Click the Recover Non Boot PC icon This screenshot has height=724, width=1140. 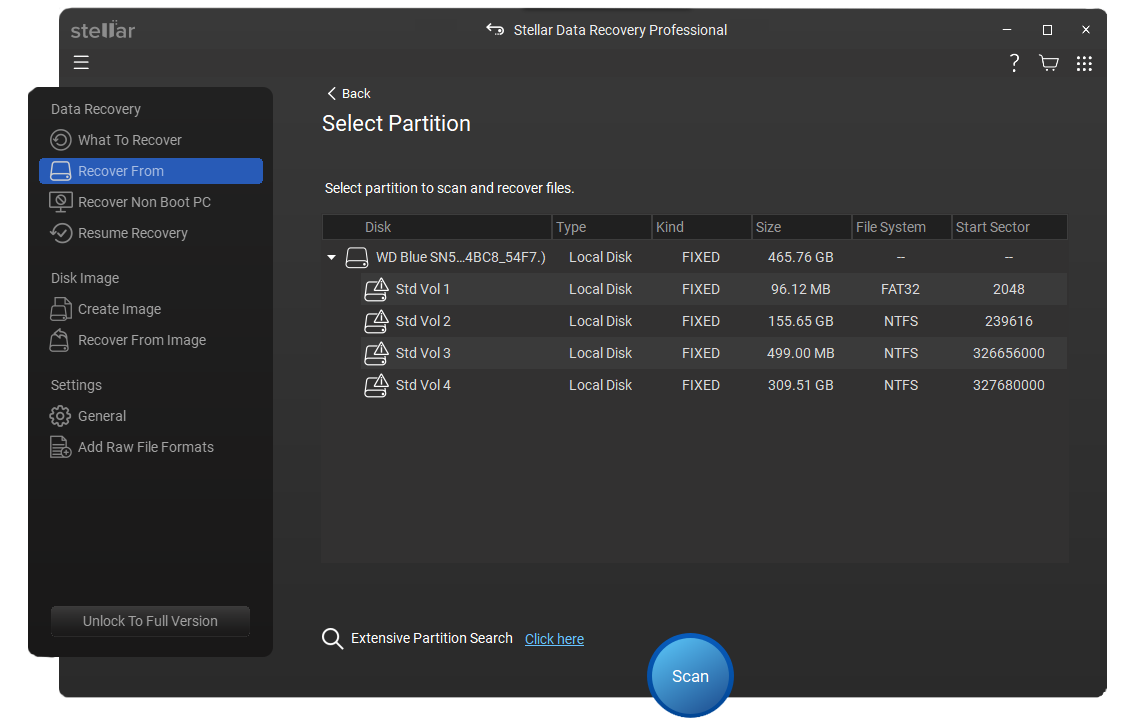60,202
